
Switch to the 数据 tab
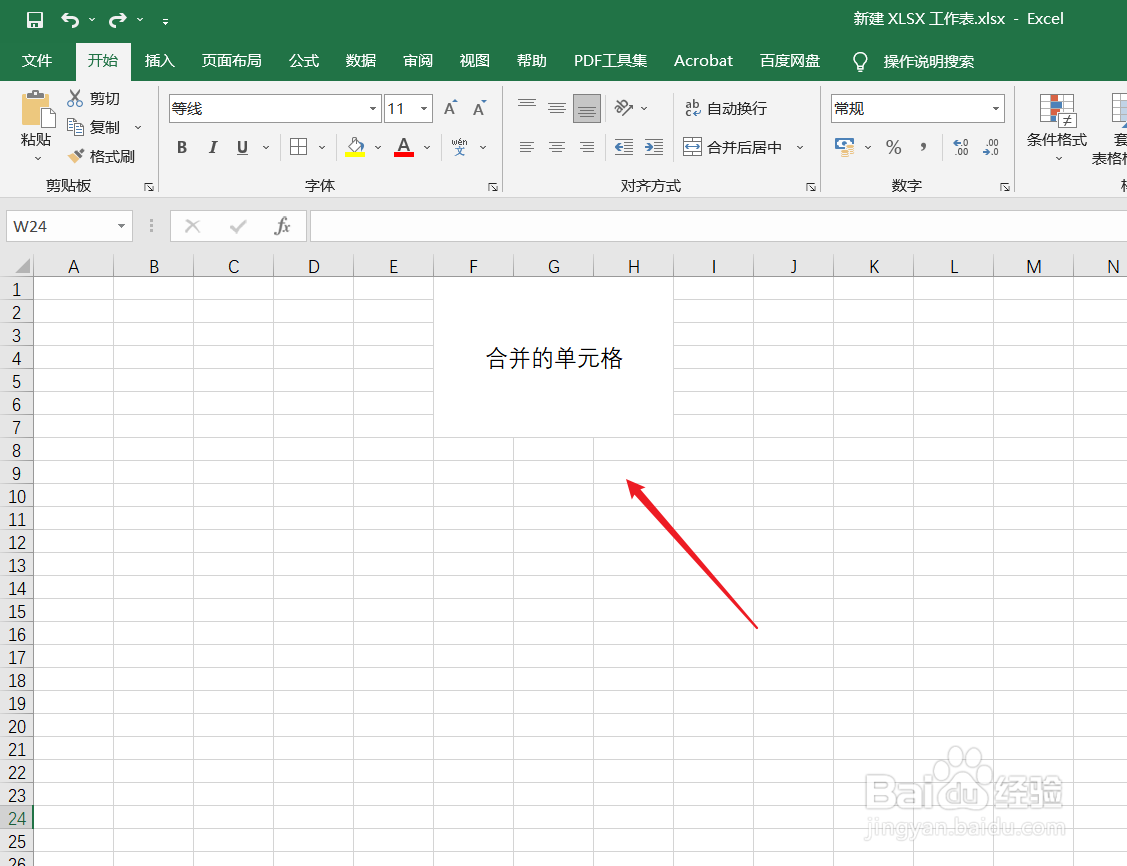pos(361,61)
